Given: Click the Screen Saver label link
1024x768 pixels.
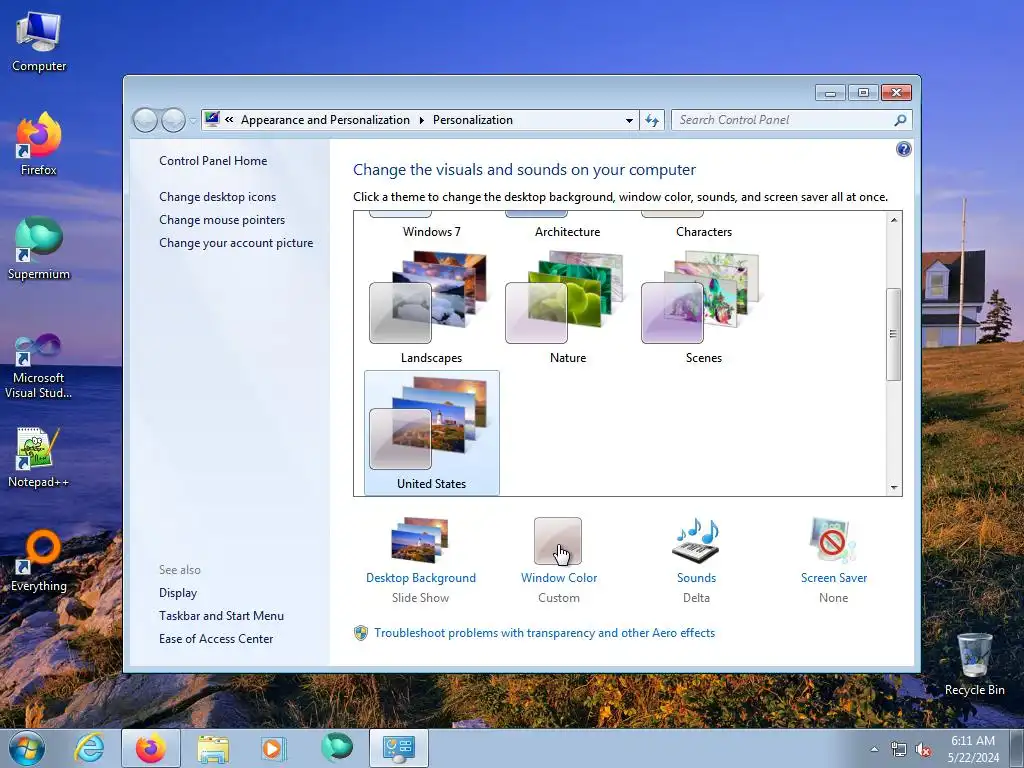Looking at the screenshot, I should pos(833,577).
